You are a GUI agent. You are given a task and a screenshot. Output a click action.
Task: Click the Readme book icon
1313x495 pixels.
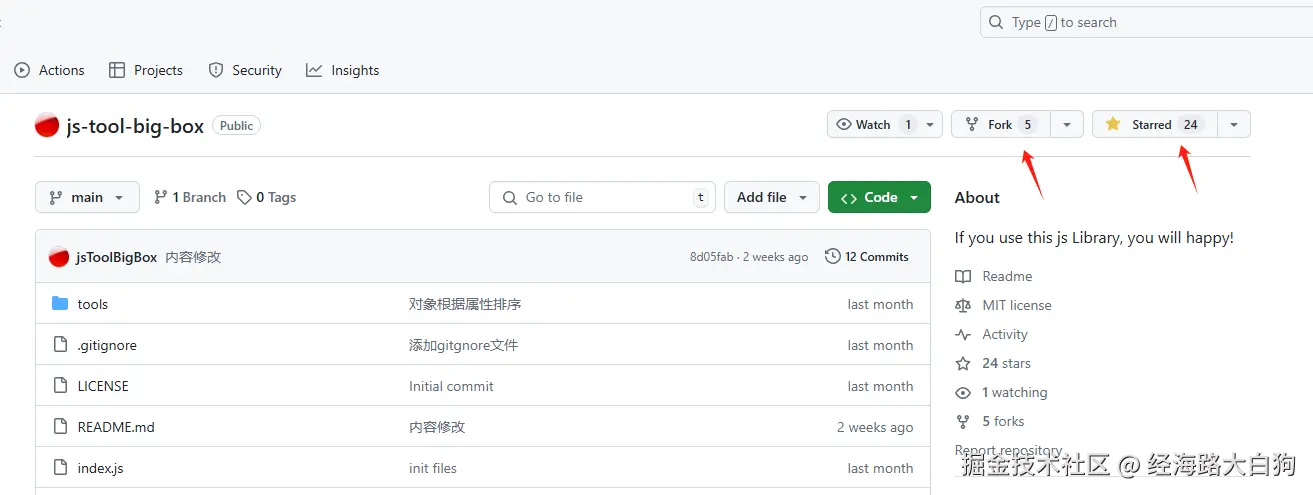pos(963,276)
